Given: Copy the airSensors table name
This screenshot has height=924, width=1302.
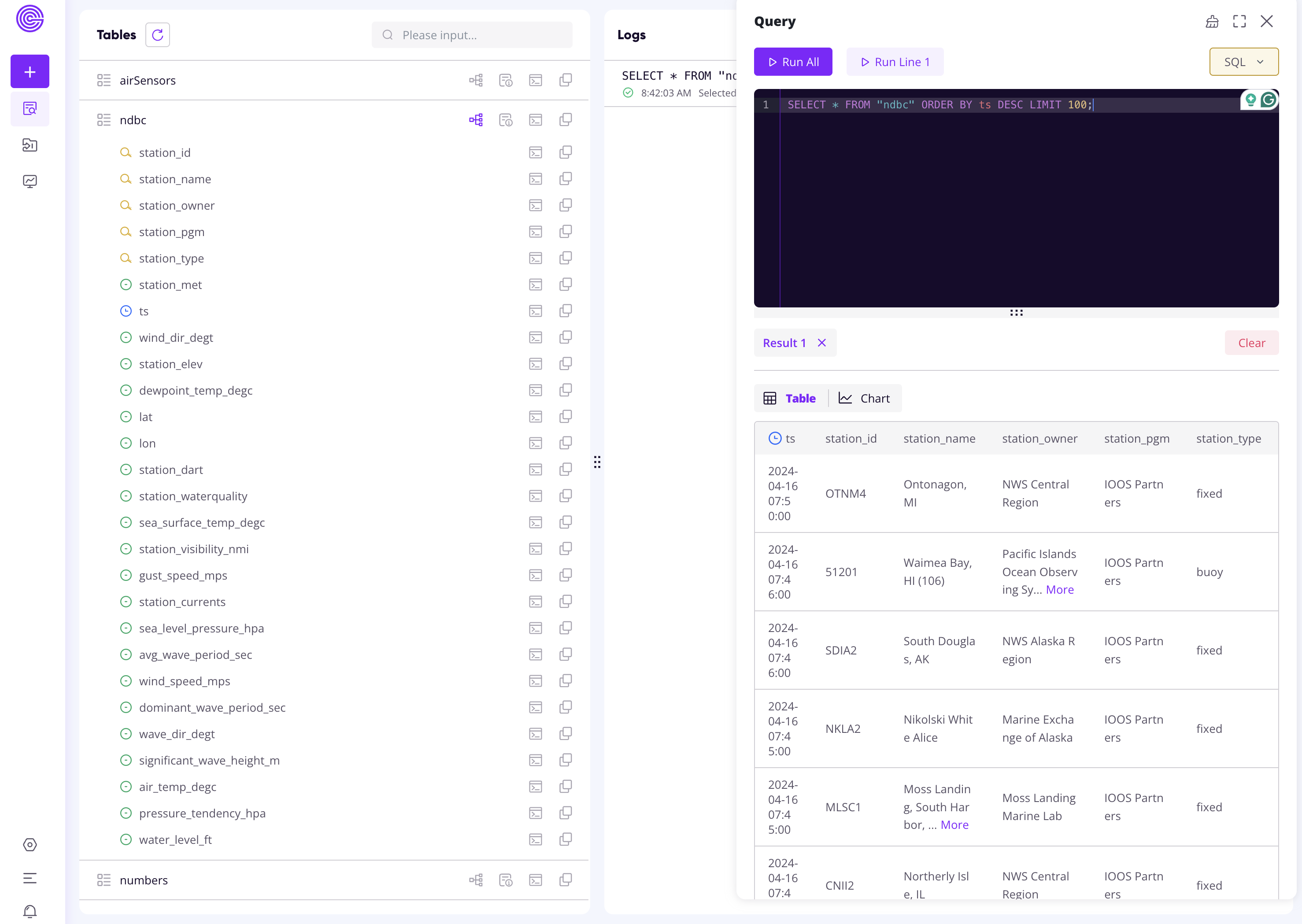Looking at the screenshot, I should pos(566,80).
